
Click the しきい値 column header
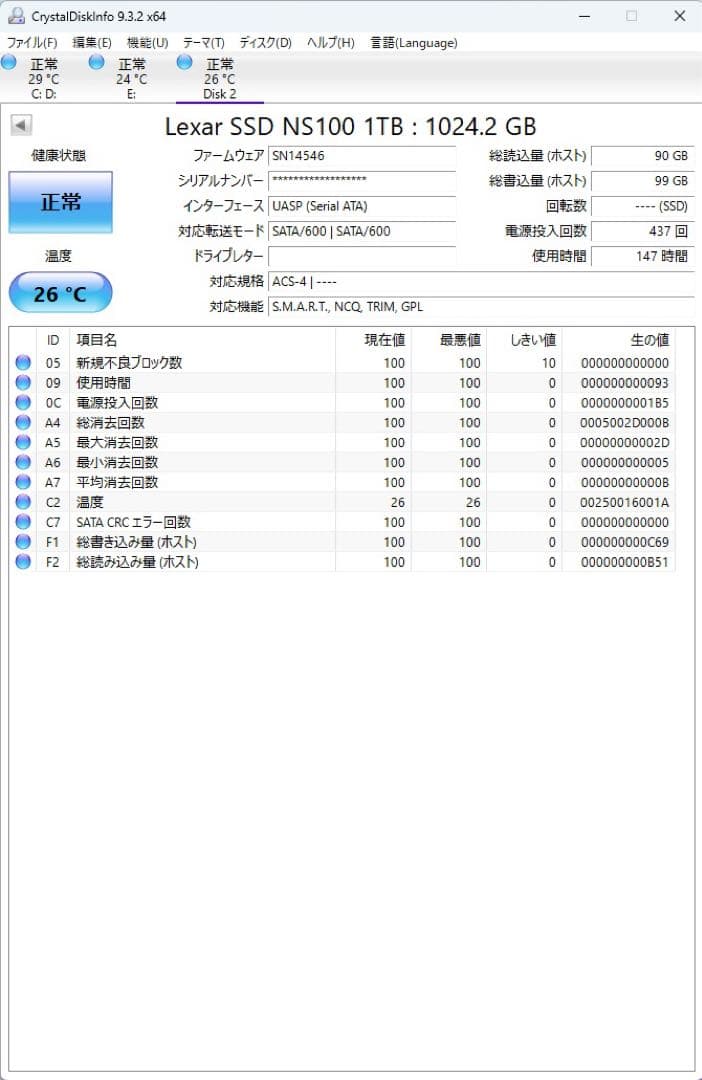[x=524, y=340]
